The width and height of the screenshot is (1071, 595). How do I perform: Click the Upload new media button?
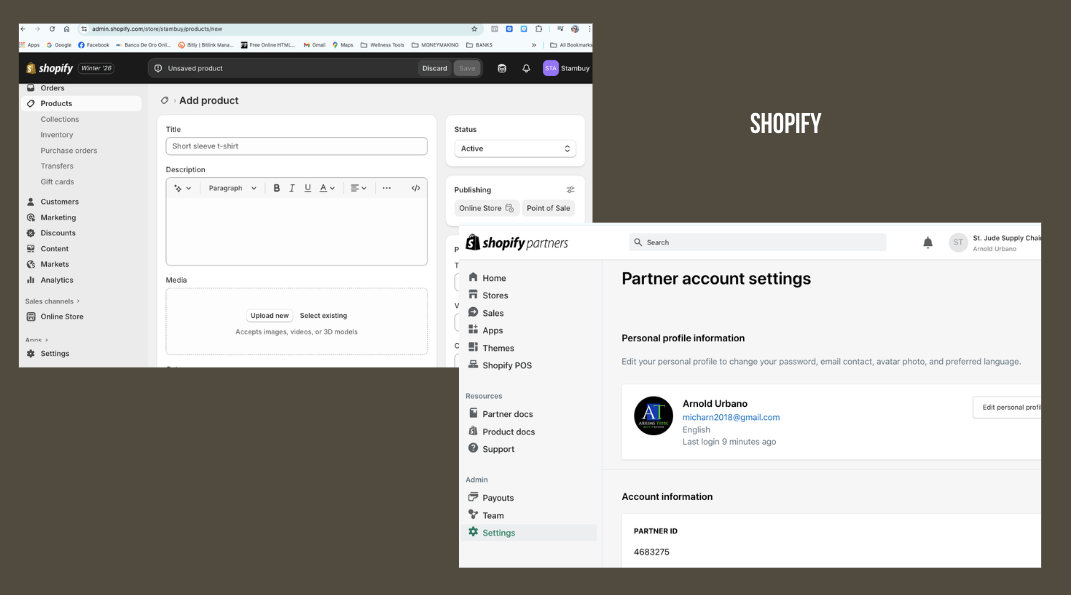[269, 316]
